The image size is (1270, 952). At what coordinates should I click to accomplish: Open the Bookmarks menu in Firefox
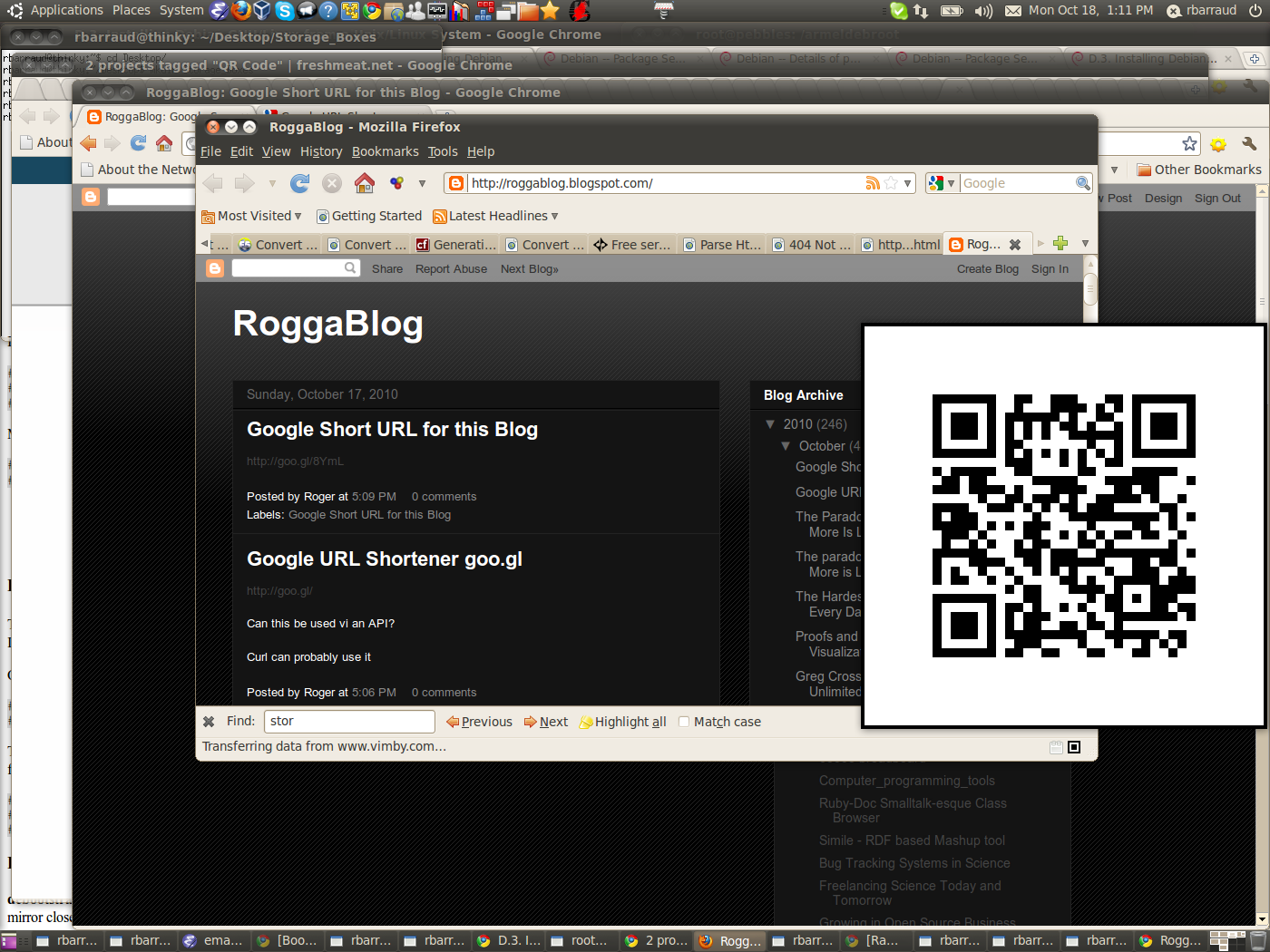click(386, 151)
